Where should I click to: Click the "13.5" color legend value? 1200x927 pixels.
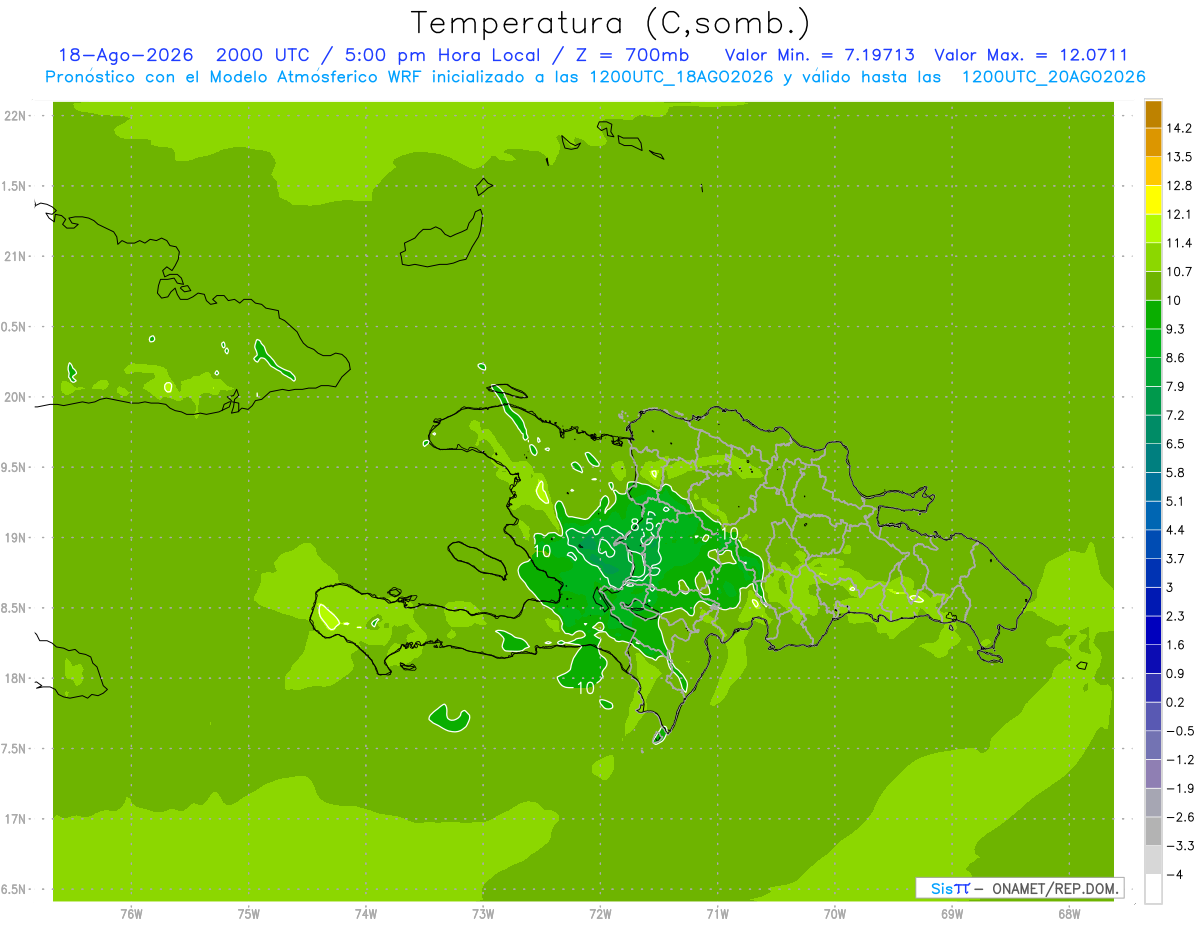point(1179,157)
